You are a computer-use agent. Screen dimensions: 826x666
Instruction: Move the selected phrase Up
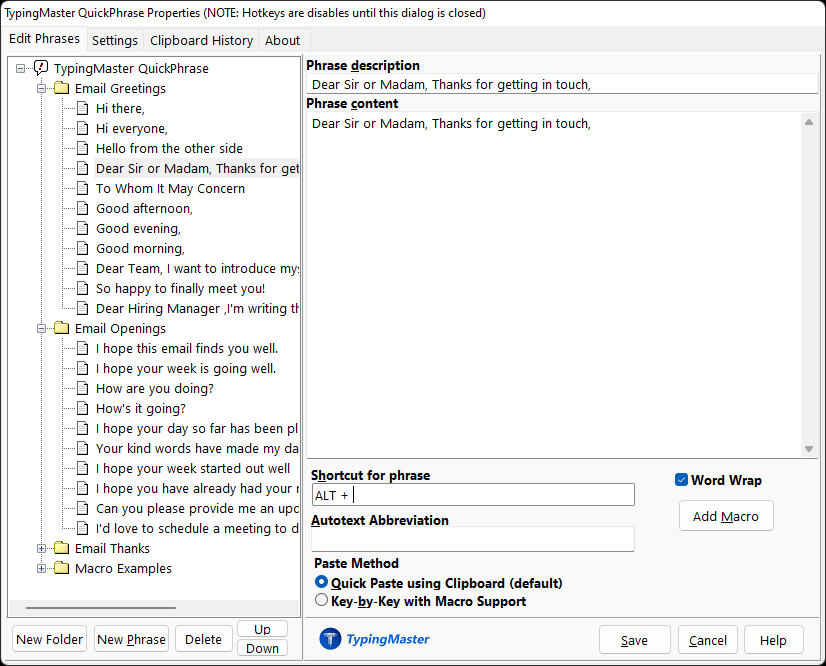tap(262, 629)
